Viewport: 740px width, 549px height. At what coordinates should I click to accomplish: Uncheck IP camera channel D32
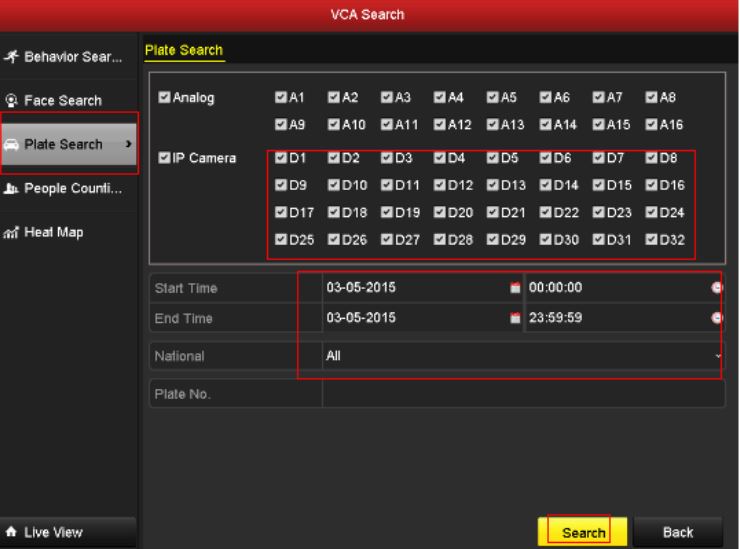click(651, 240)
